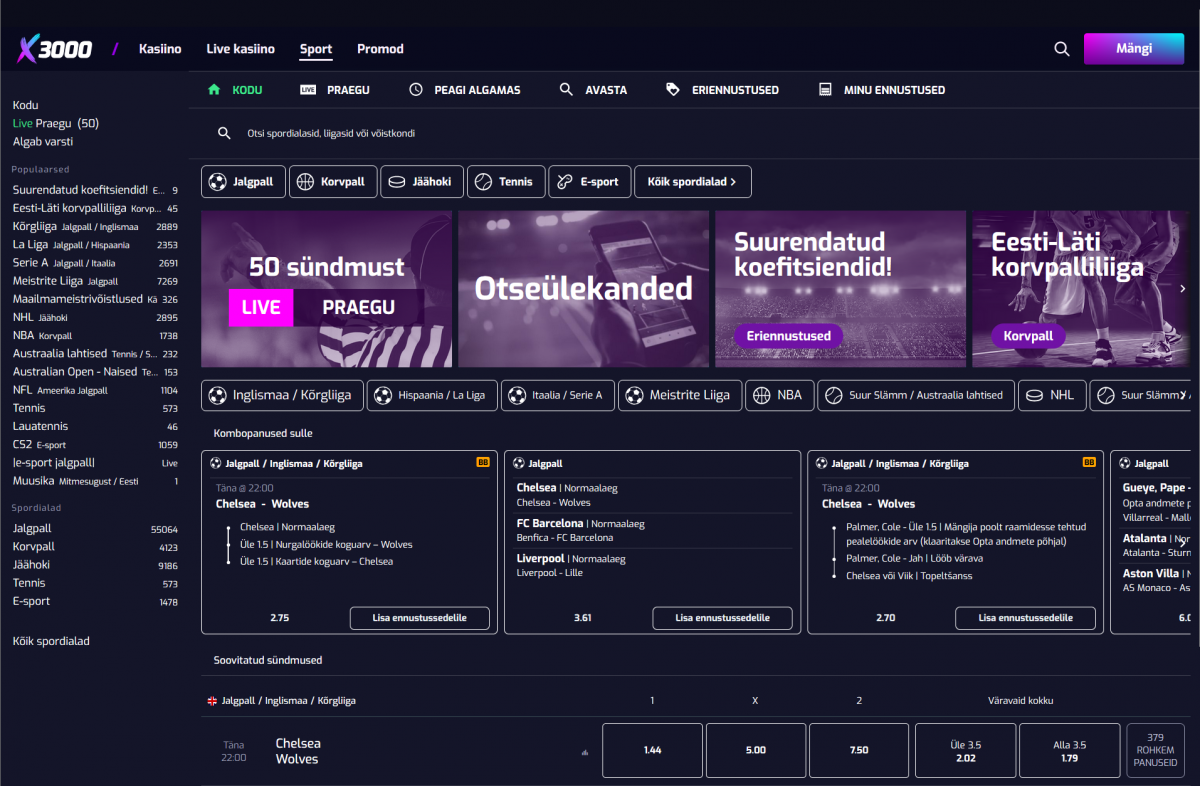This screenshot has width=1200, height=786.
Task: Switch to the Praegu live tab
Action: point(336,90)
